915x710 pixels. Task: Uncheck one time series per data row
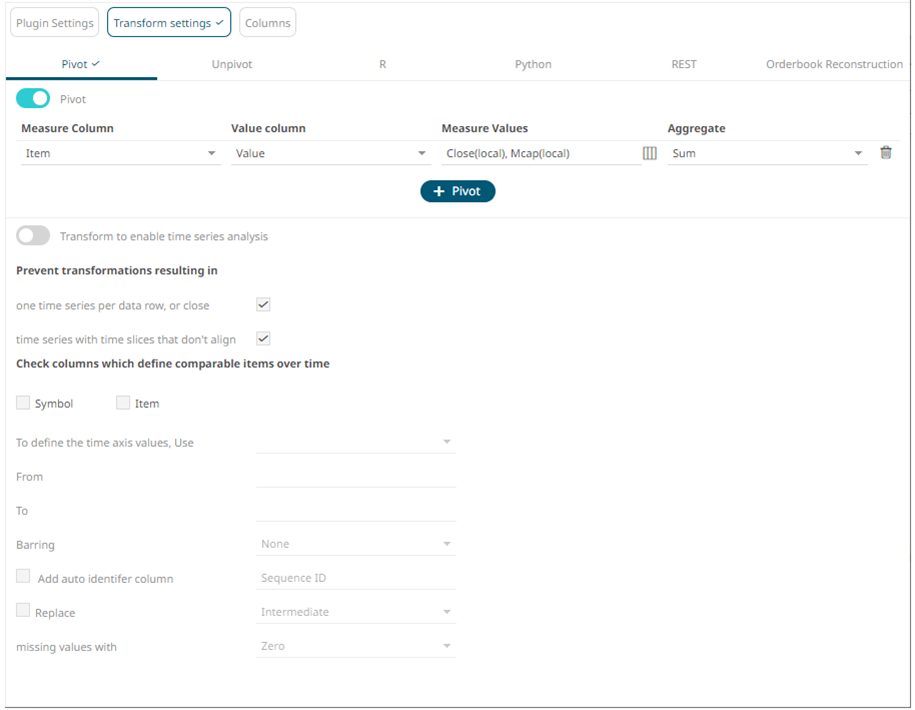[263, 305]
